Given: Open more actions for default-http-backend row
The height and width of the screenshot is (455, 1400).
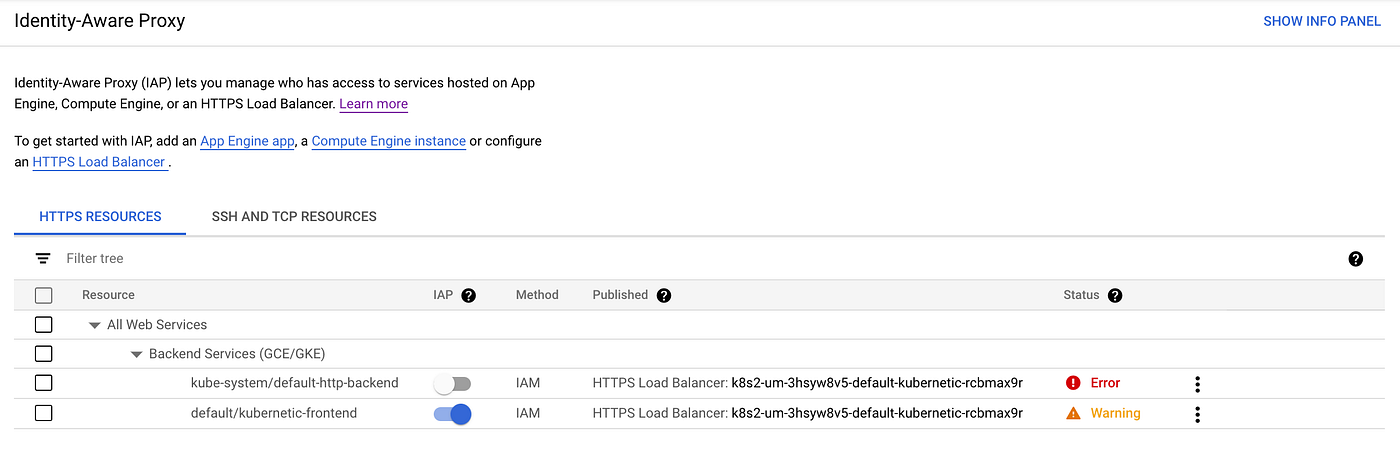Looking at the screenshot, I should [x=1197, y=384].
